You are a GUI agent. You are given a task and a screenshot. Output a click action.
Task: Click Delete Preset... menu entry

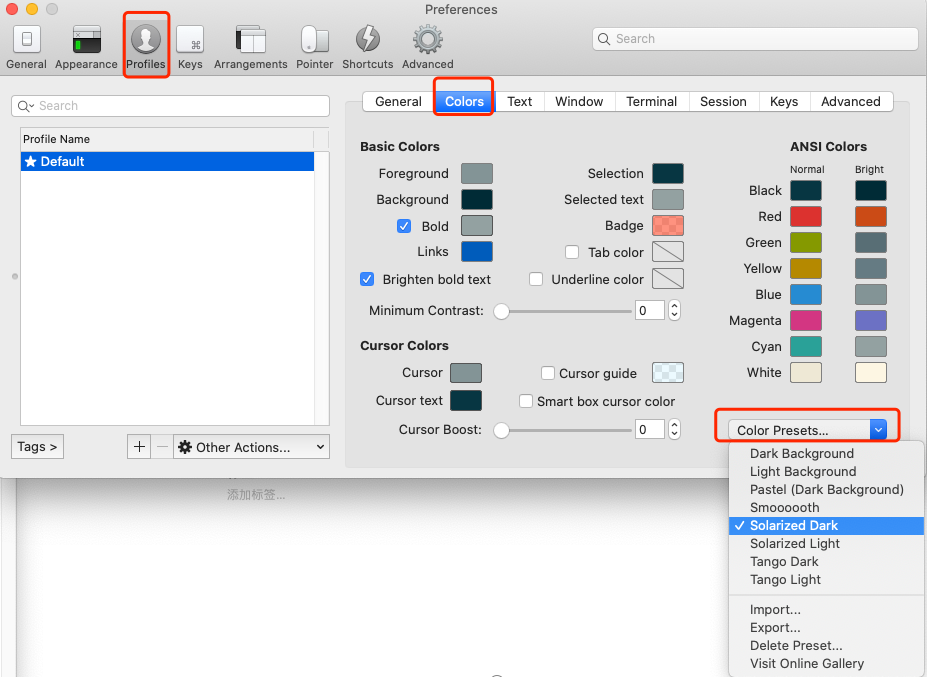pos(826,646)
